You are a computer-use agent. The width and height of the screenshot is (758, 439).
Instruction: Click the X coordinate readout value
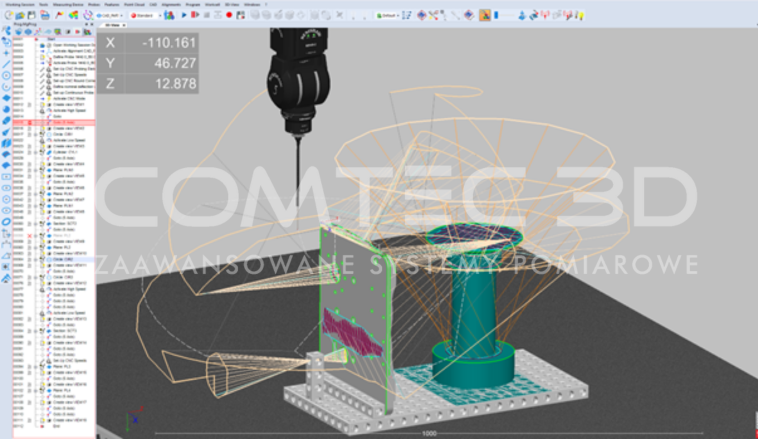160,44
